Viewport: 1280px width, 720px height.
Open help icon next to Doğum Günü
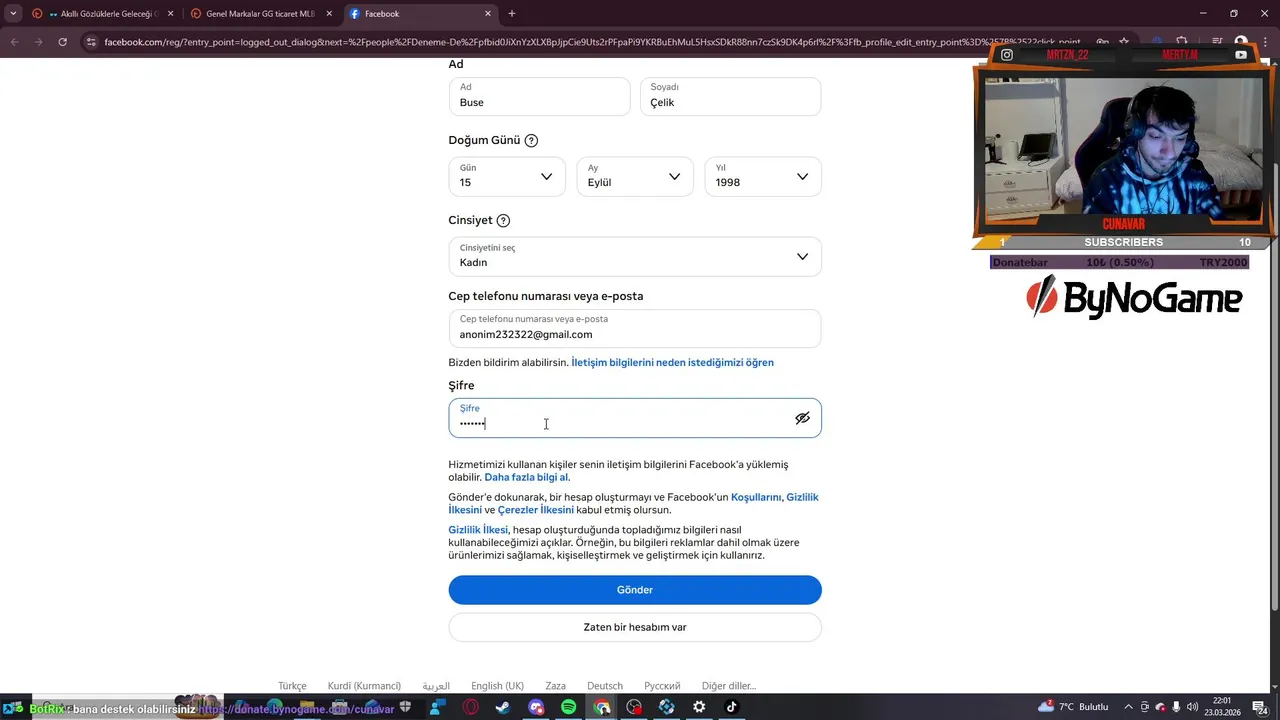(x=531, y=141)
